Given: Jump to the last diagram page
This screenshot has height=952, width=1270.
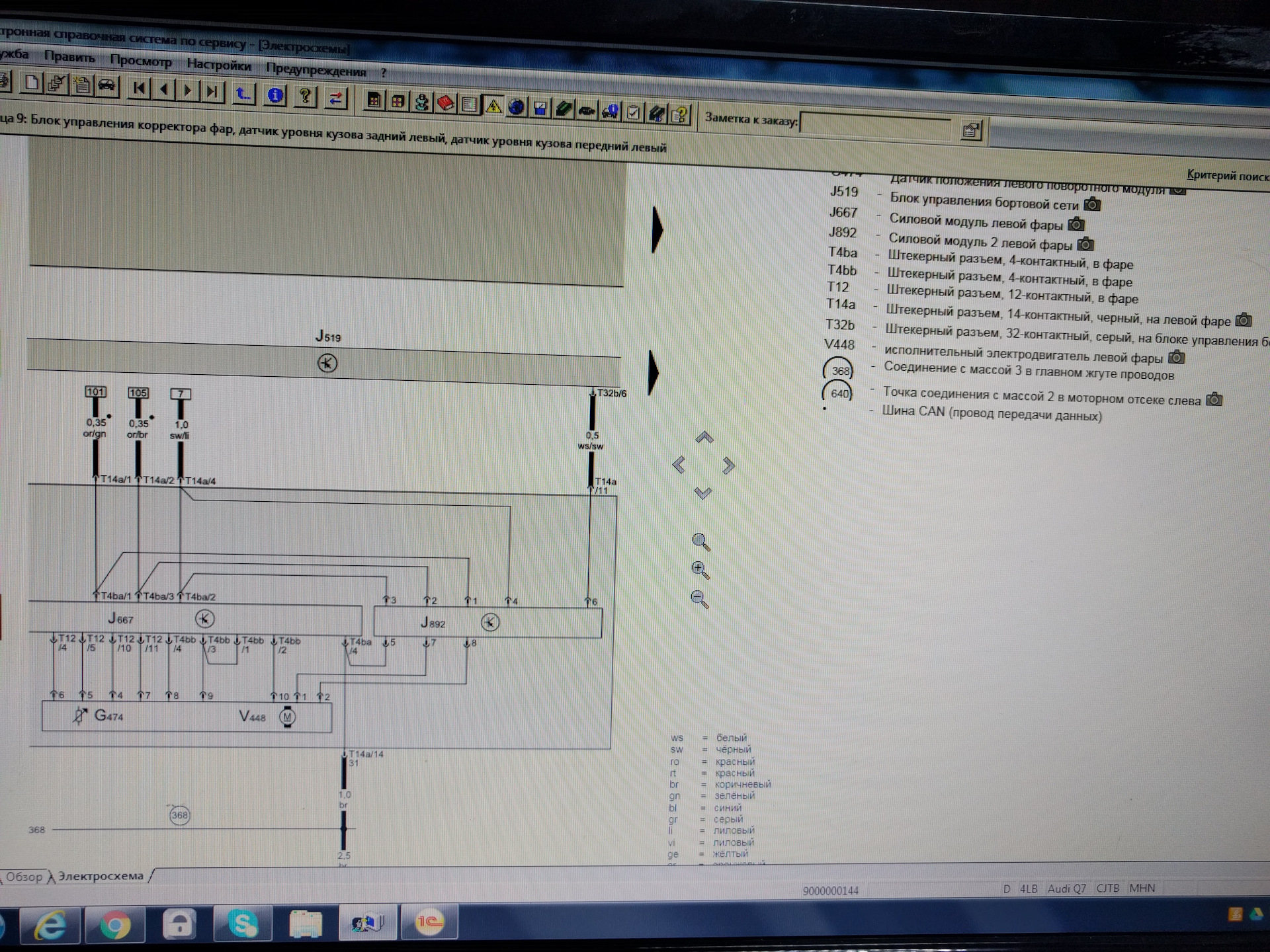Looking at the screenshot, I should [212, 91].
